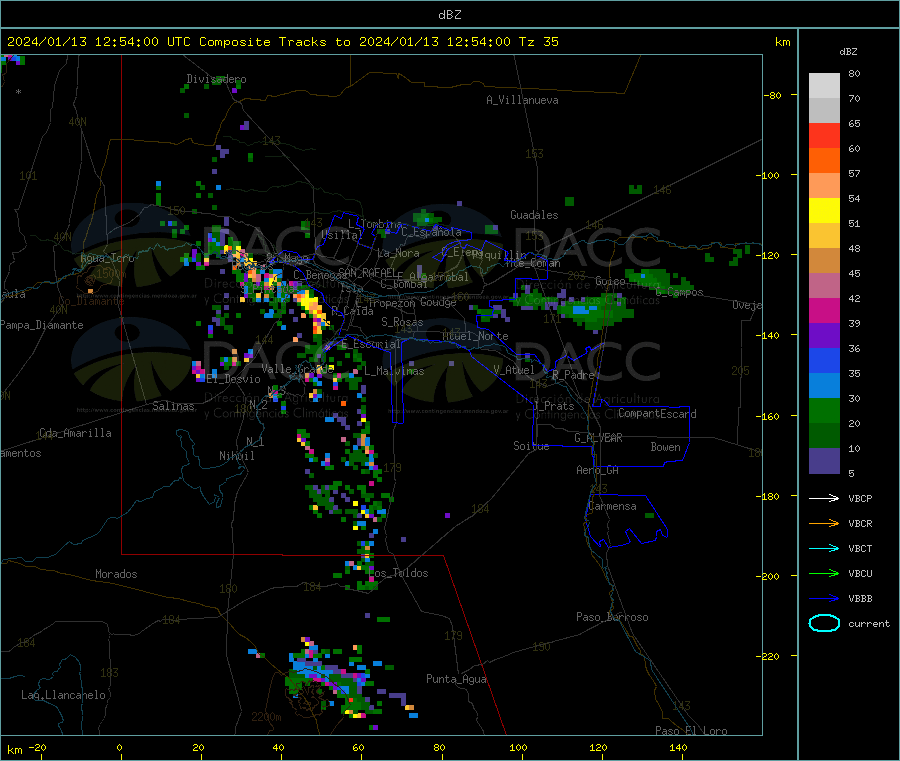Click the 60 km horizontal axis tick label
Image resolution: width=900 pixels, height=761 pixels.
click(x=358, y=747)
